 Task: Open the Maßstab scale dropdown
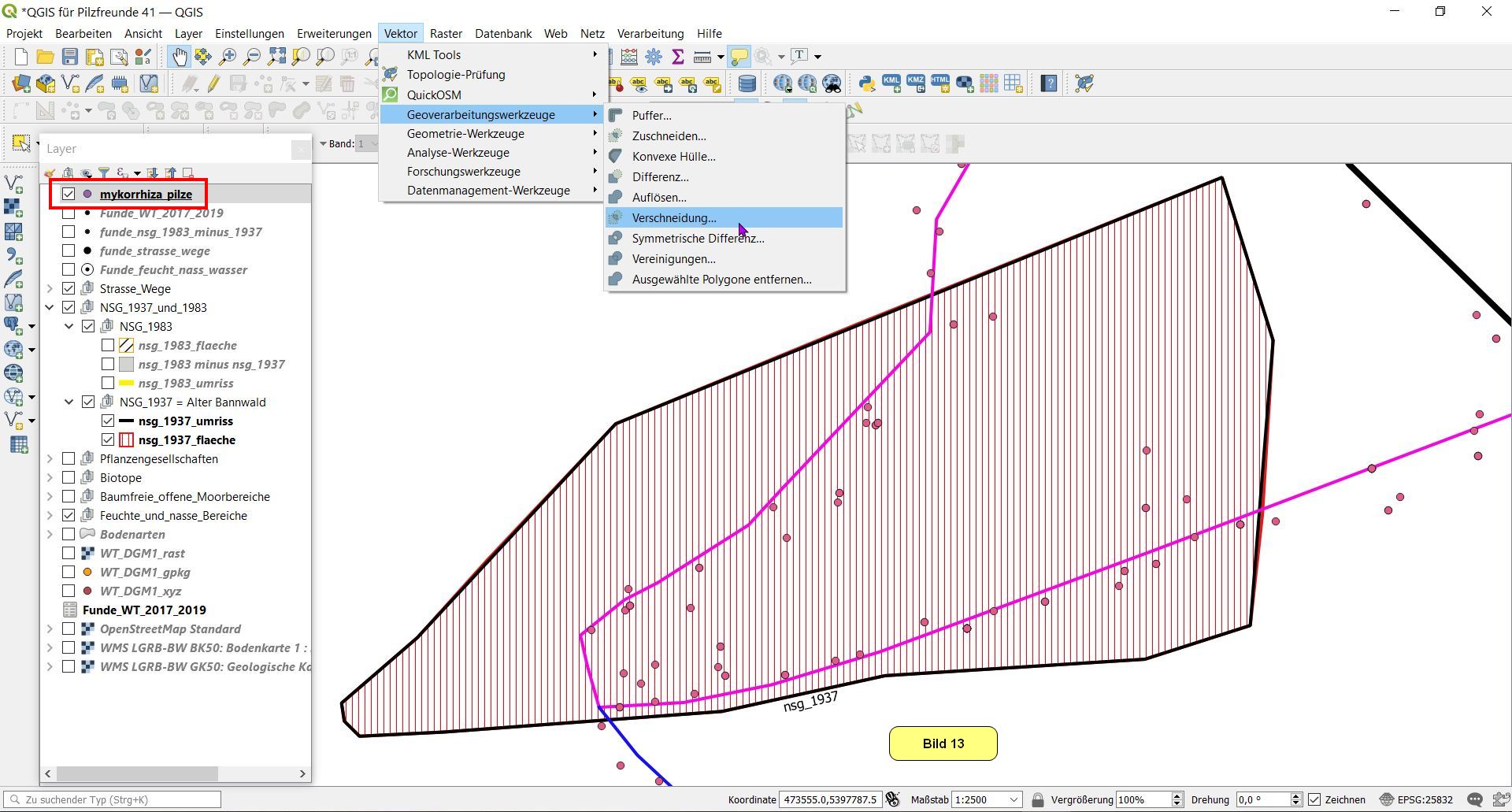(1014, 799)
